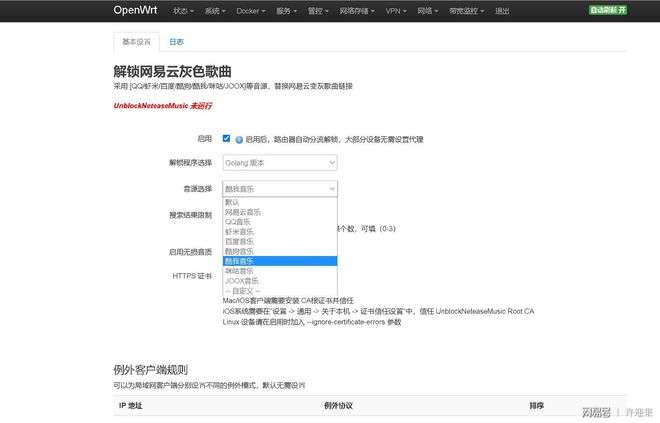Click the help icon beside the 启用 checkbox
The height and width of the screenshot is (423, 660).
238,139
